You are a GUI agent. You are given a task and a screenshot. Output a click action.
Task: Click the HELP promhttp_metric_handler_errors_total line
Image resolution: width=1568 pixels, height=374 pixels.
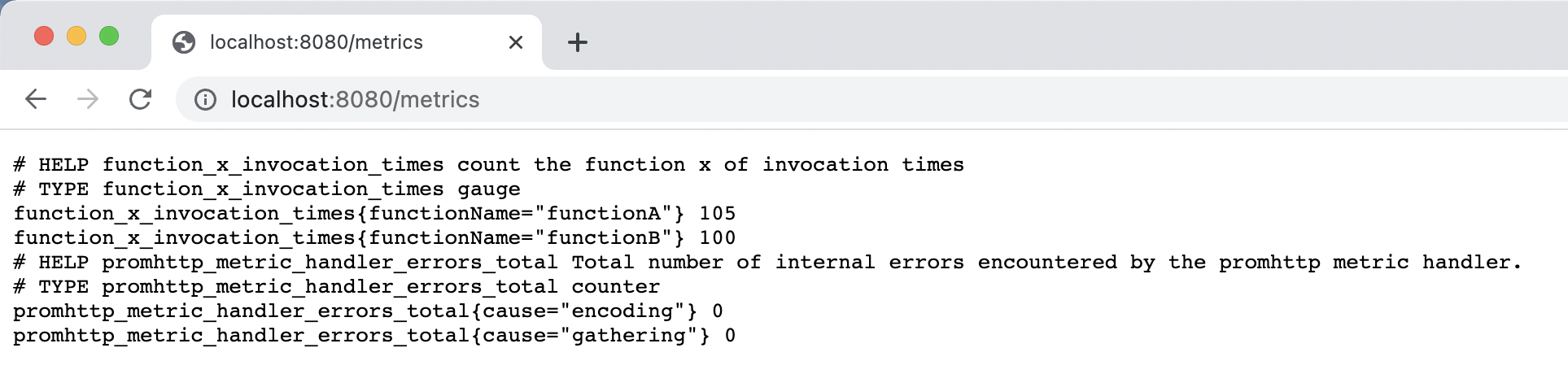click(765, 263)
